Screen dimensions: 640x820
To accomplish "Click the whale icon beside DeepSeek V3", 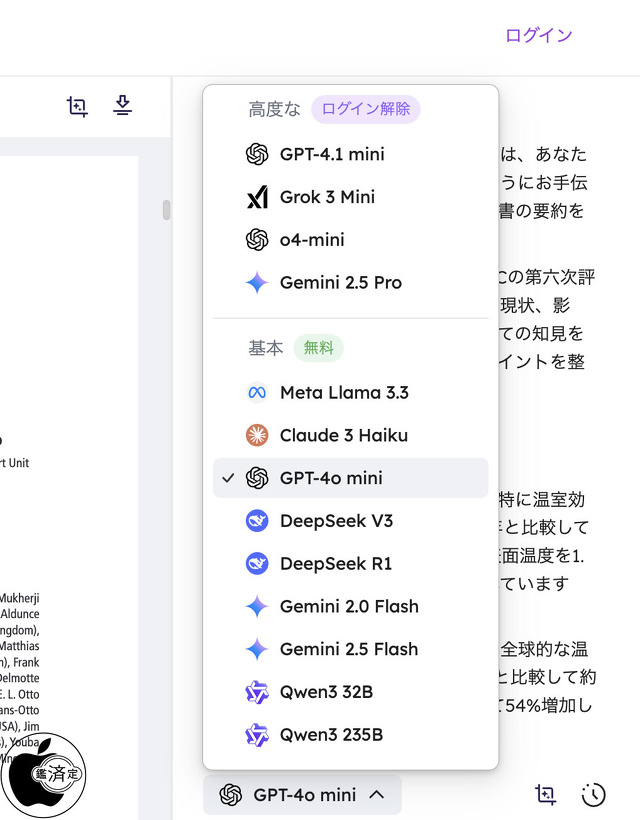I will 257,521.
